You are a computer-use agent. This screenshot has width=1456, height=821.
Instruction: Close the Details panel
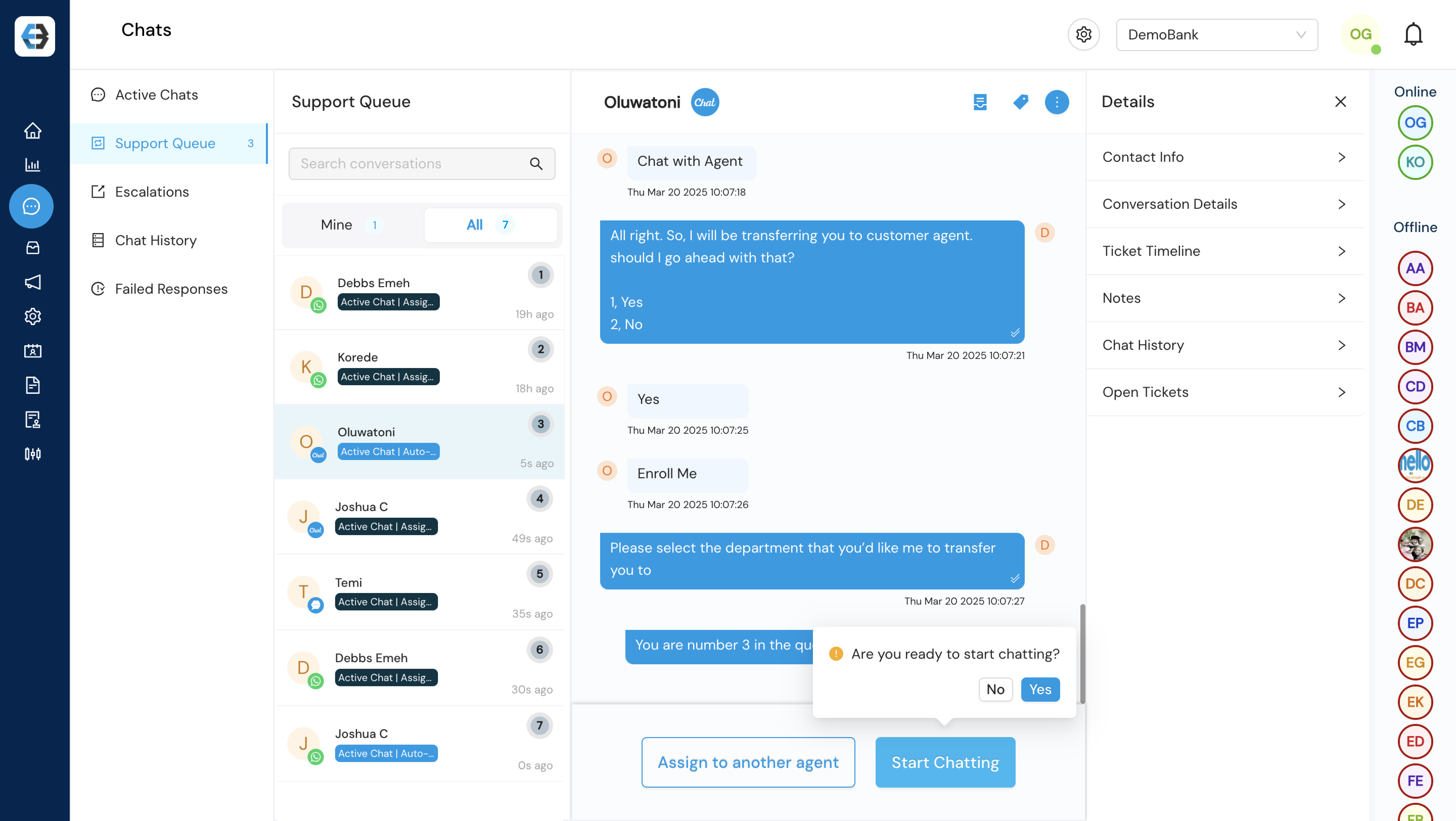coord(1341,102)
